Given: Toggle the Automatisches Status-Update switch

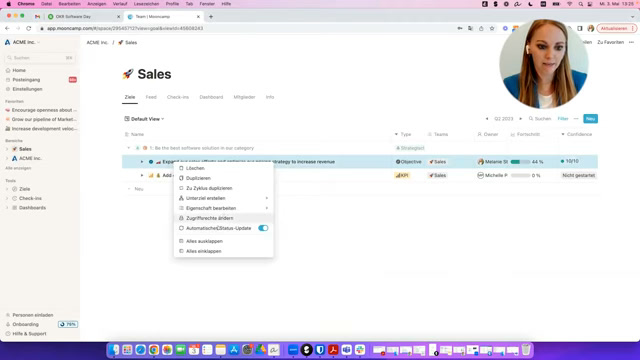Looking at the screenshot, I should click(263, 228).
